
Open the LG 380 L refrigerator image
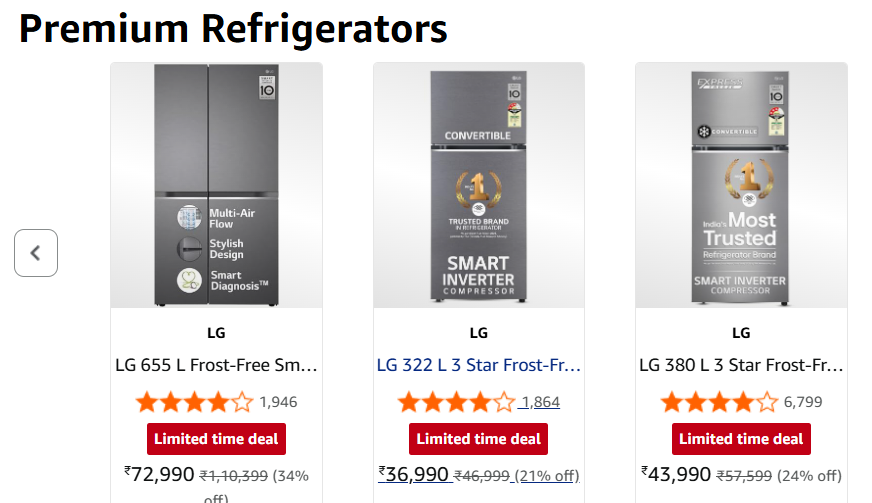click(x=741, y=185)
